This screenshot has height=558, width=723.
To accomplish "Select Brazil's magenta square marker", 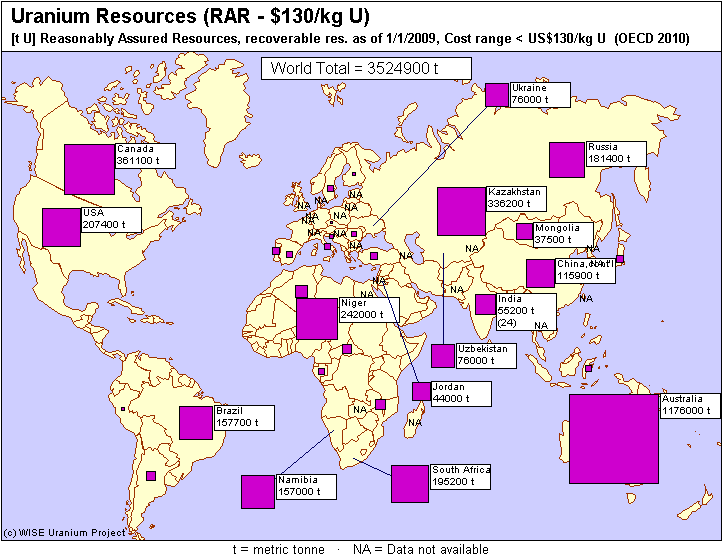I will pyautogui.click(x=196, y=422).
